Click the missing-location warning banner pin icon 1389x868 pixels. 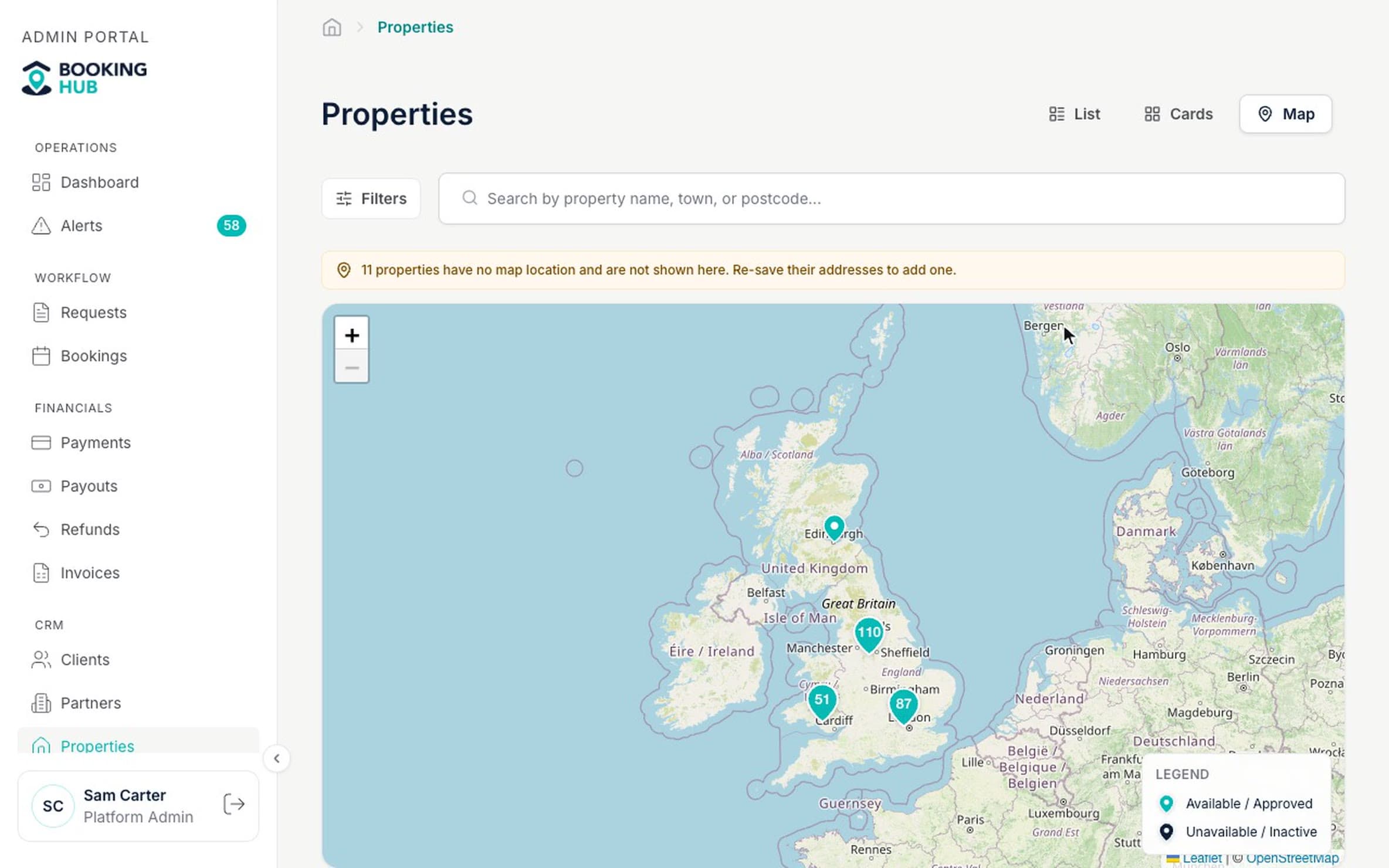click(344, 270)
